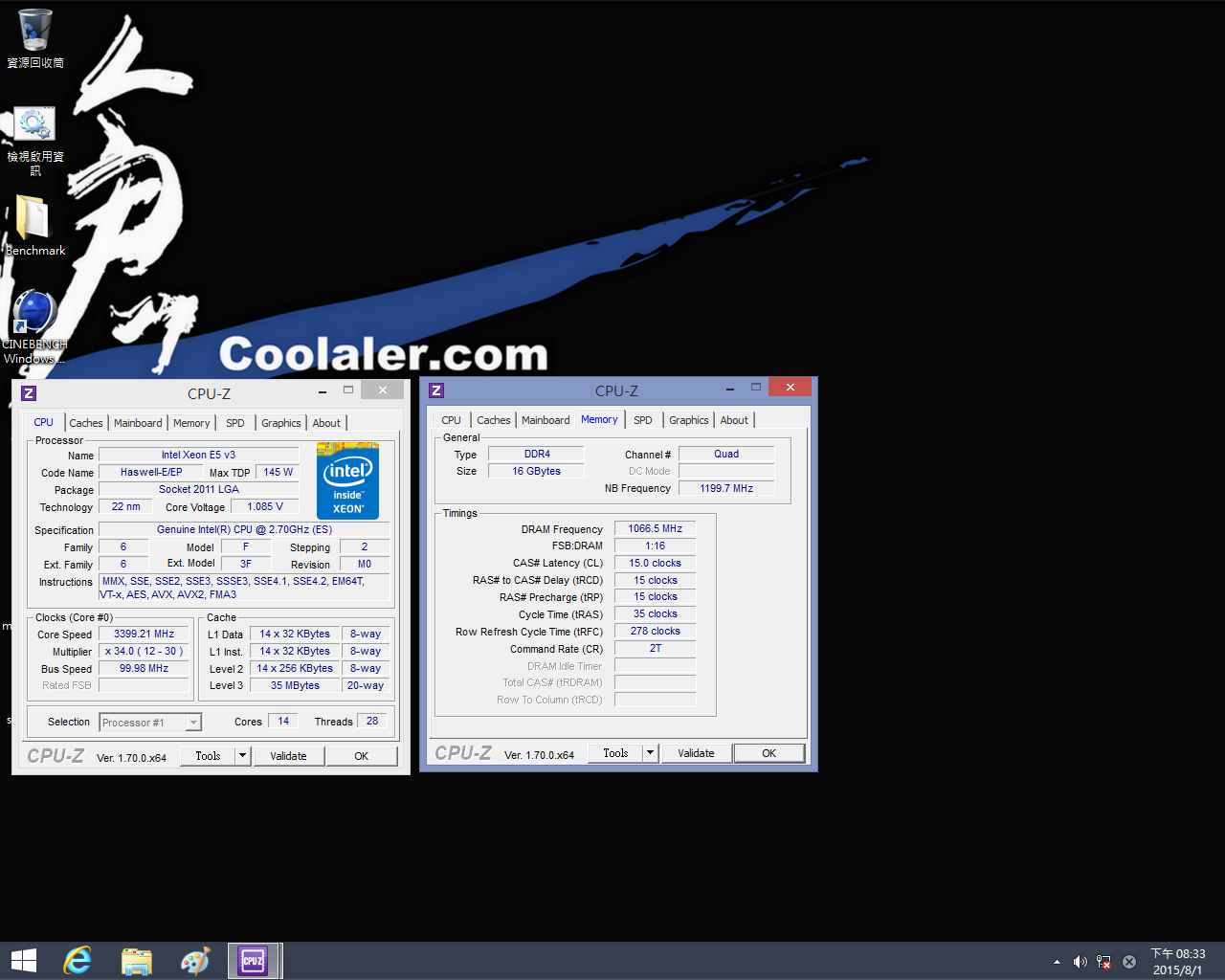
Task: Click the Code Name Haswell-E/EP value
Action: pos(151,472)
